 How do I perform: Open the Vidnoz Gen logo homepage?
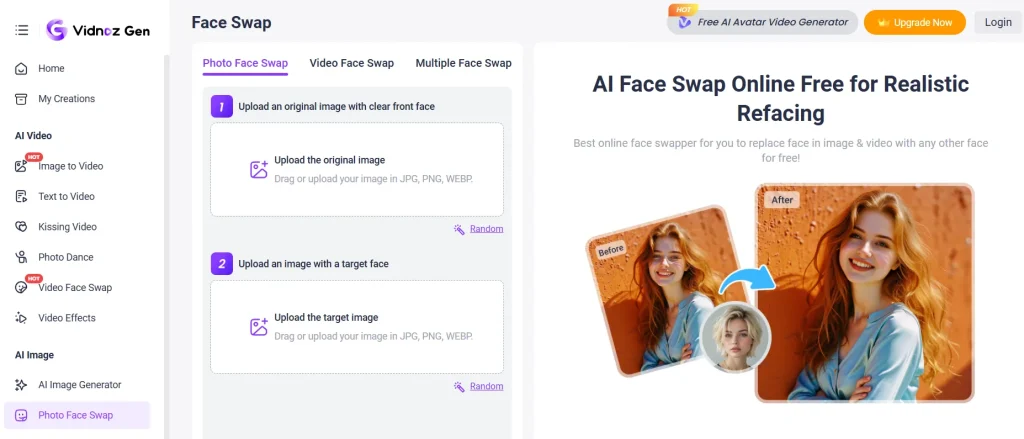coord(99,30)
